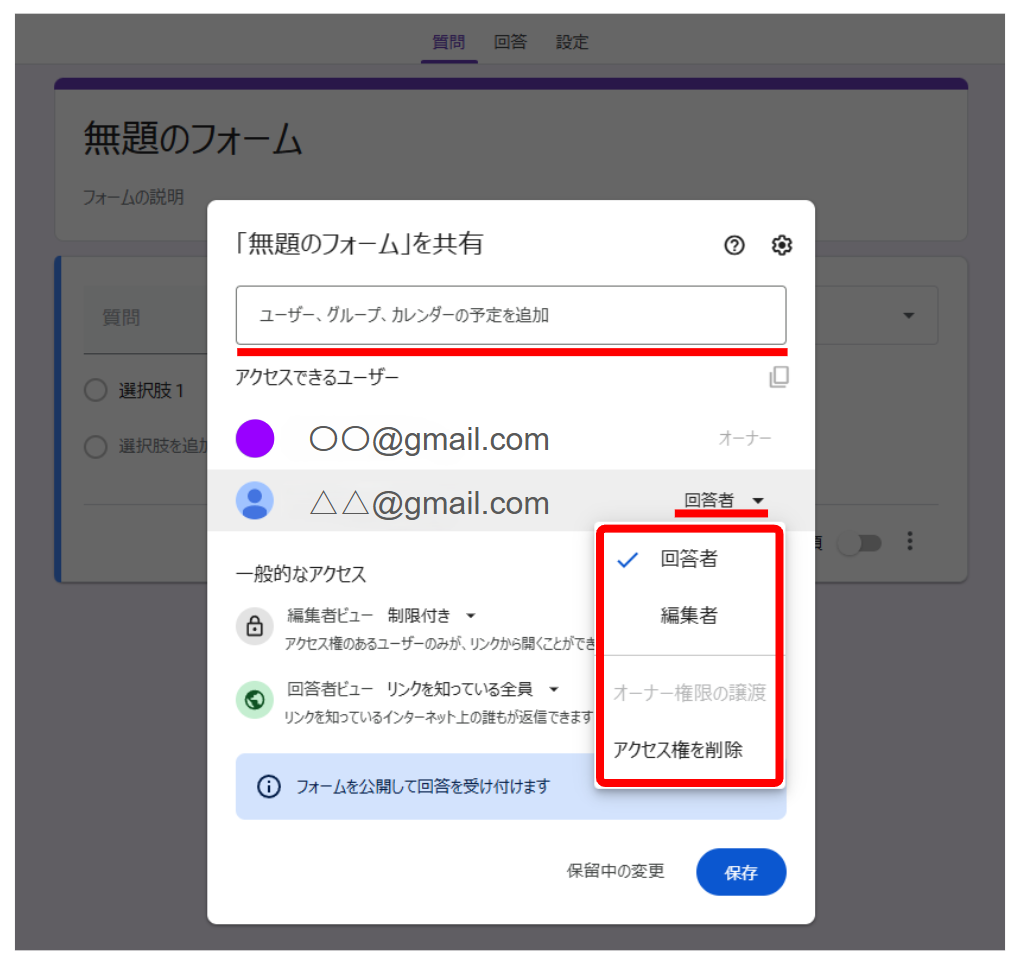Open the three-dot more options menu
This screenshot has height=965, width=1017.
(x=910, y=542)
